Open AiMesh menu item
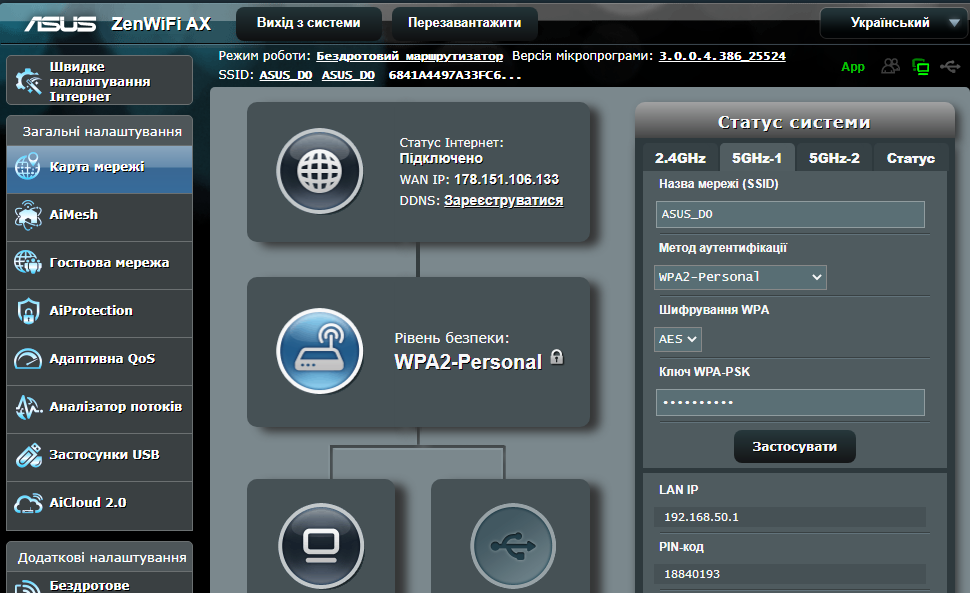This screenshot has width=970, height=593. click(x=100, y=218)
